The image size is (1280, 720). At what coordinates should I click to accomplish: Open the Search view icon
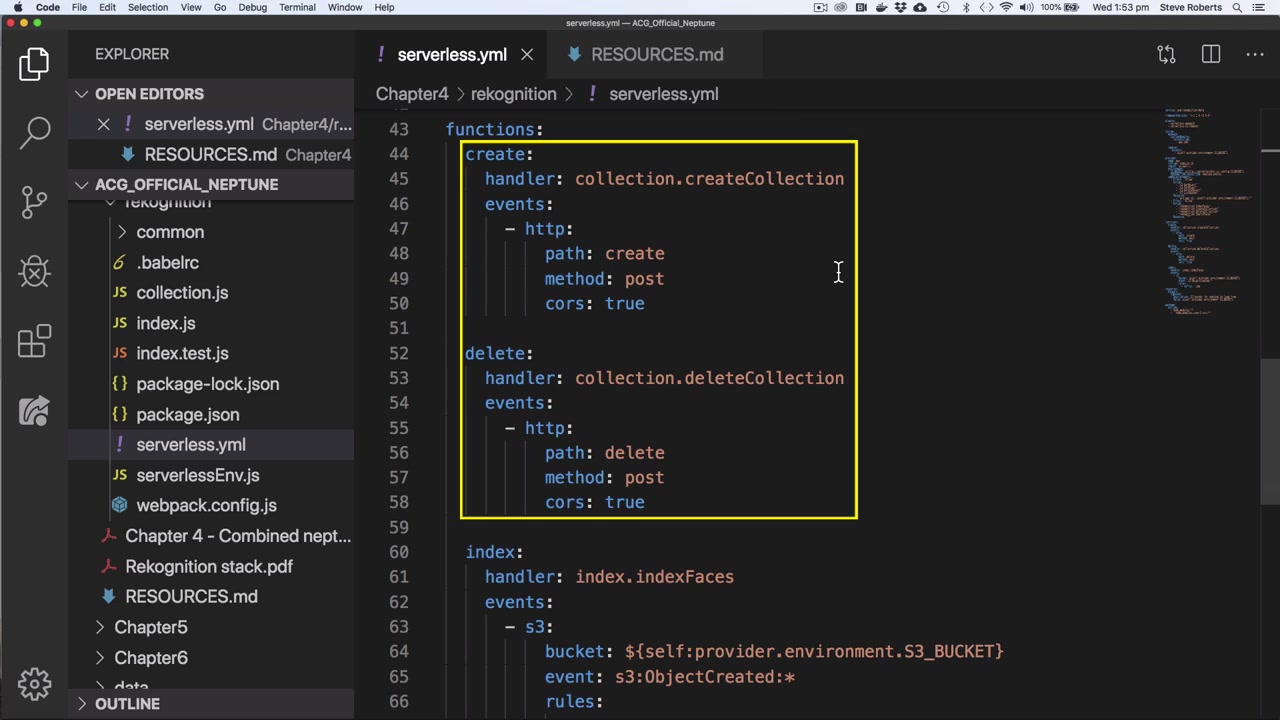[x=34, y=131]
